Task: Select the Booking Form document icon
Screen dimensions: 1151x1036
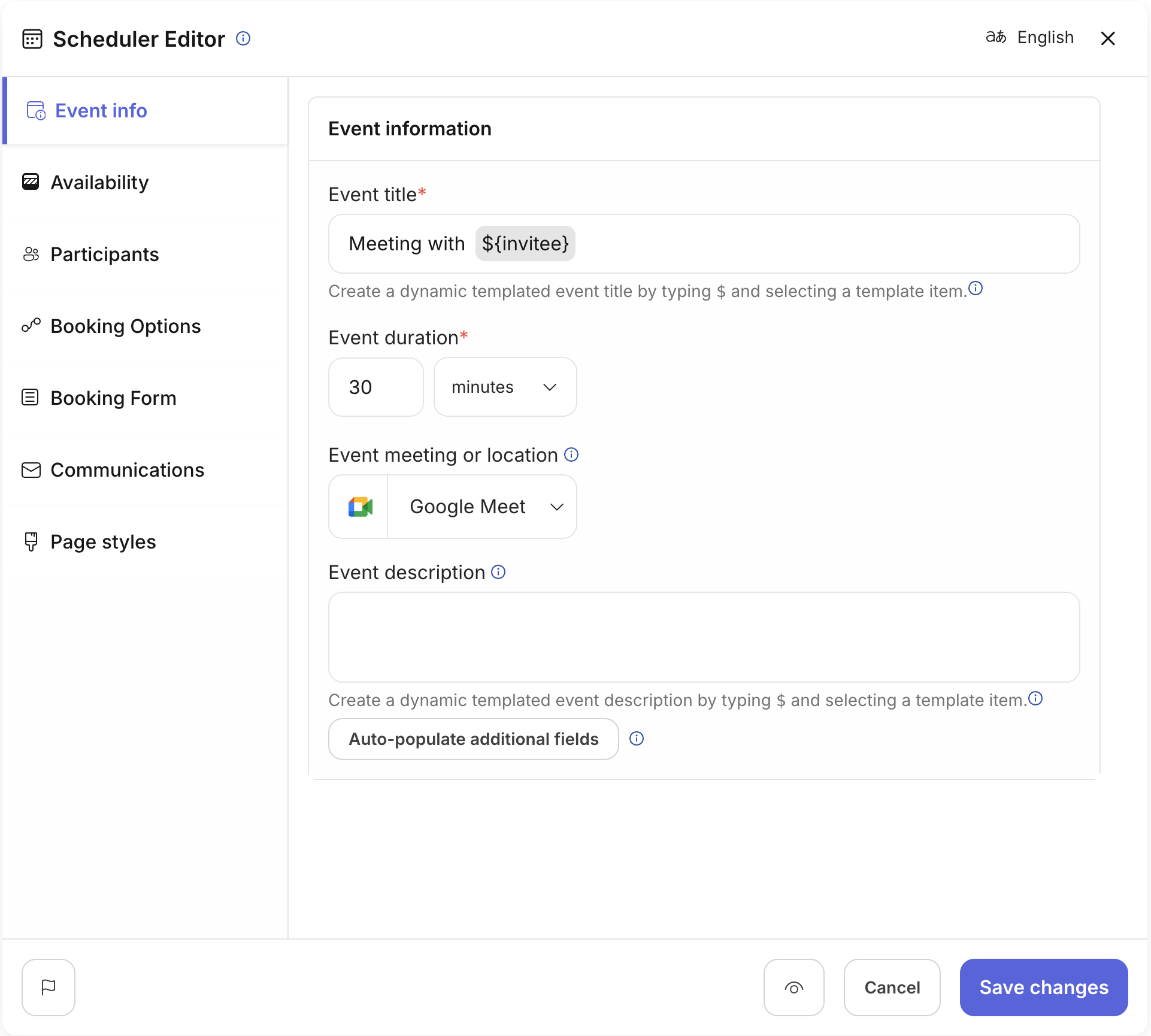Action: [x=31, y=398]
